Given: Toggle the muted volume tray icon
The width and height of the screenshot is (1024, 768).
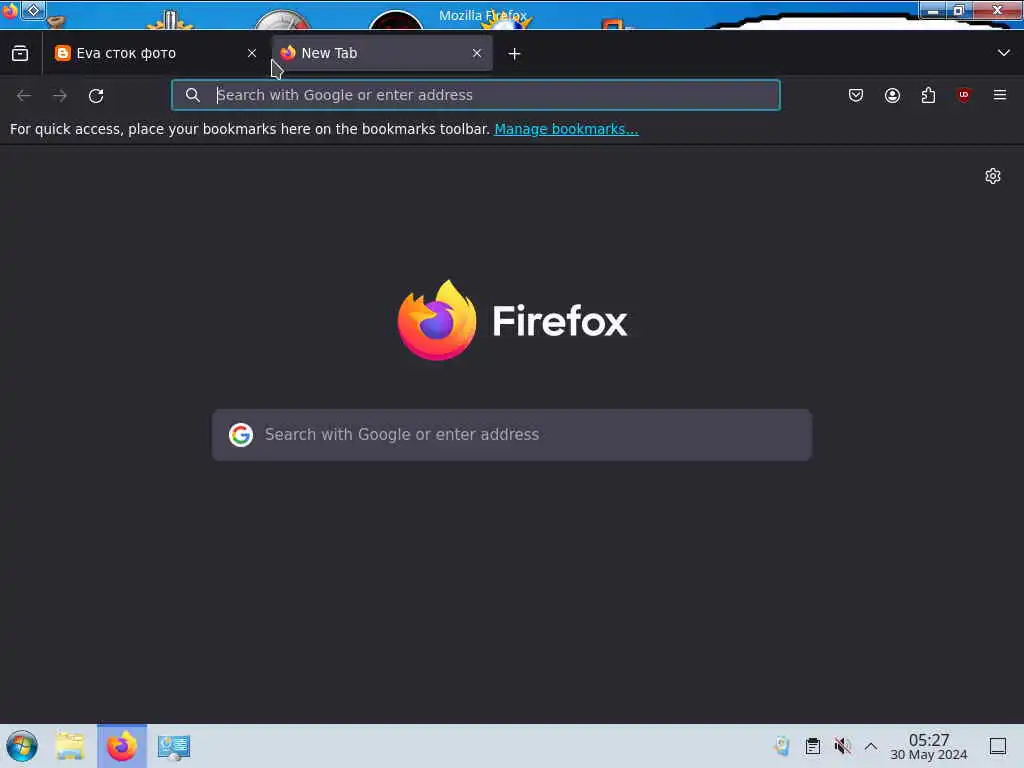Looking at the screenshot, I should coord(842,746).
